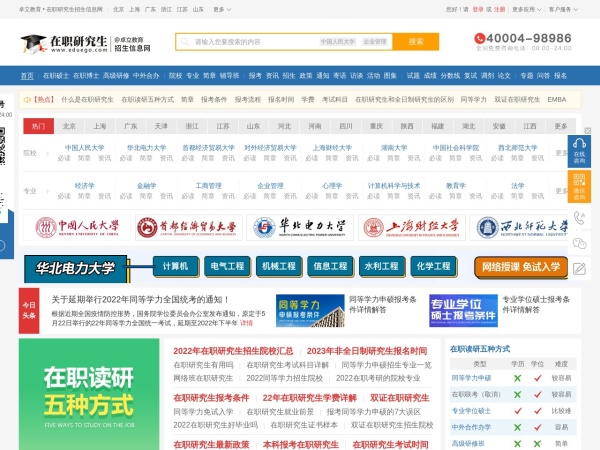Select the 热门 tab

point(38,127)
